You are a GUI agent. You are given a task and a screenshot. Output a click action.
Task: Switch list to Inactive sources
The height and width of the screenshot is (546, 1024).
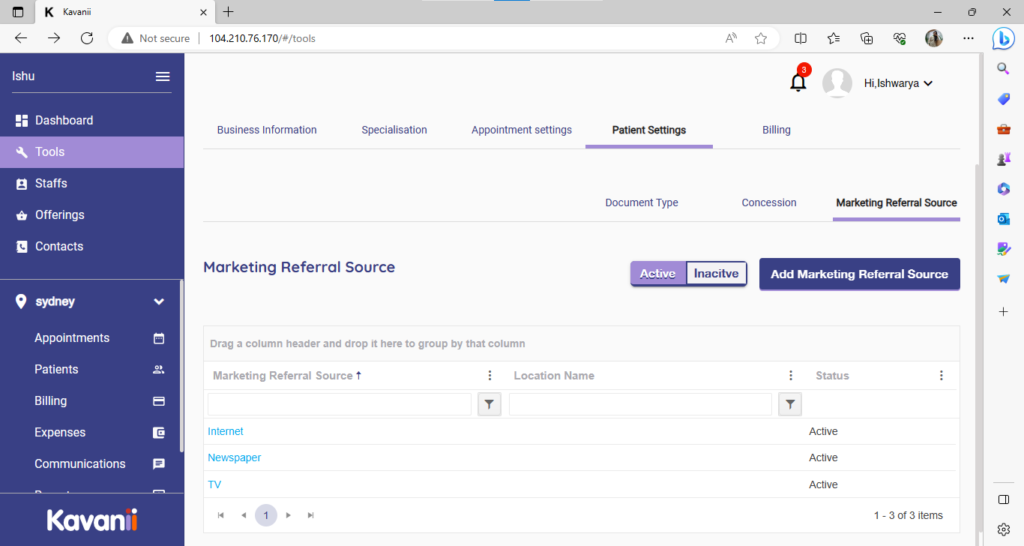point(716,273)
